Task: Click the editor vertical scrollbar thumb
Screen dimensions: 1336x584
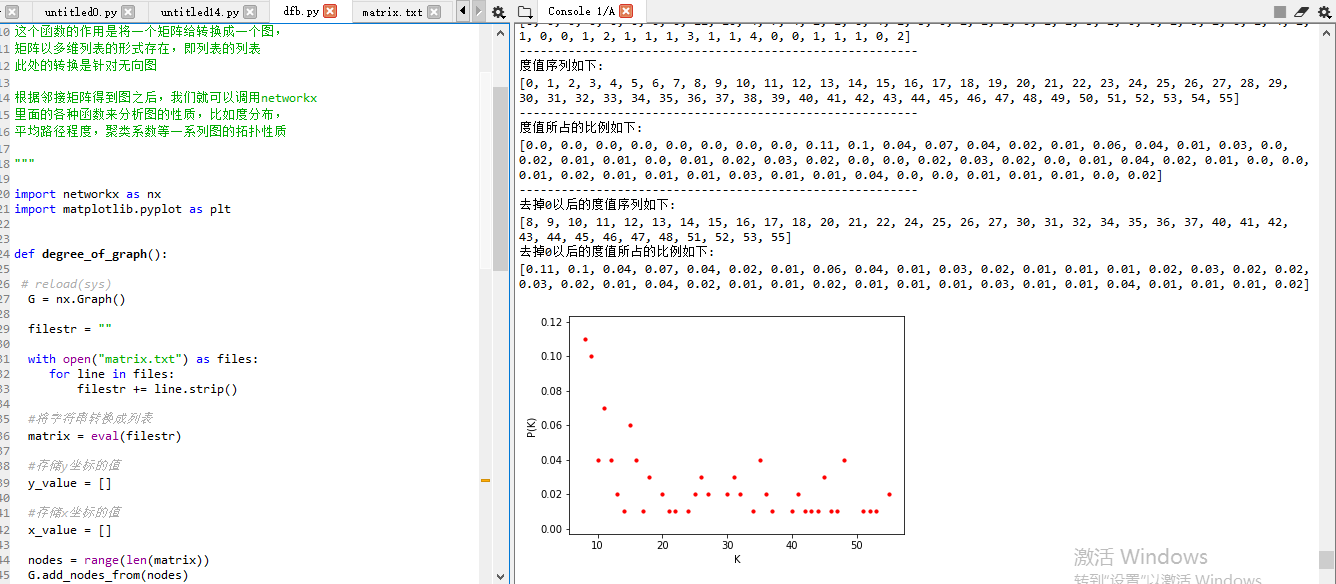Action: click(500, 177)
